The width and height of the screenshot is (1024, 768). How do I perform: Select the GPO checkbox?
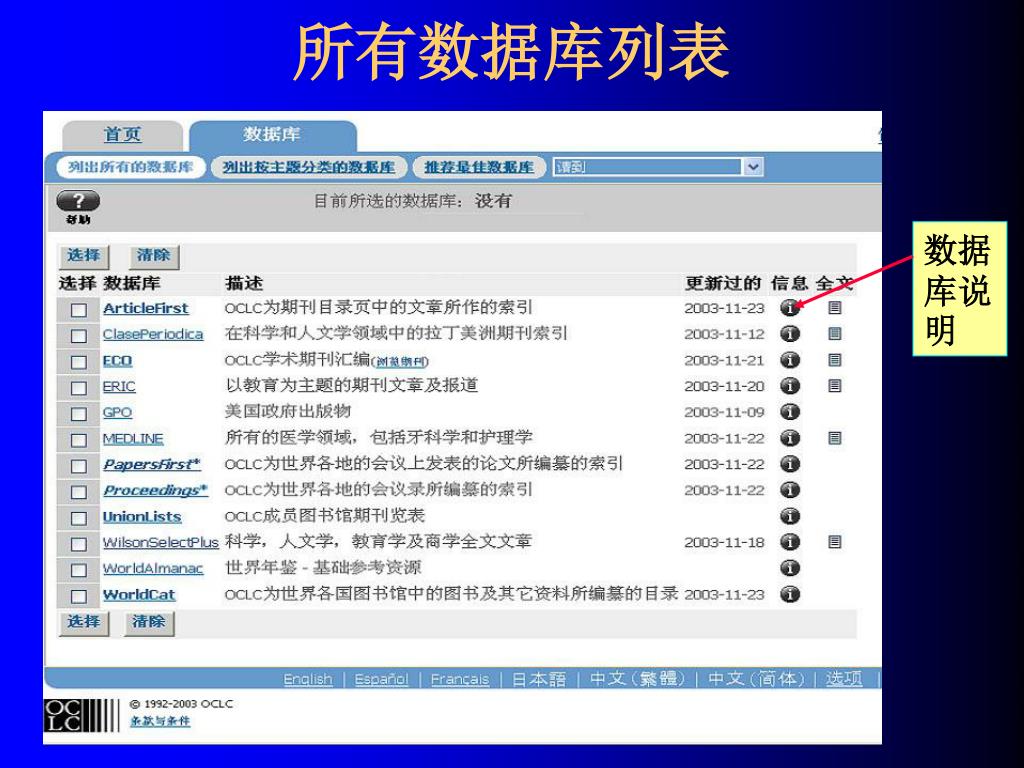78,414
